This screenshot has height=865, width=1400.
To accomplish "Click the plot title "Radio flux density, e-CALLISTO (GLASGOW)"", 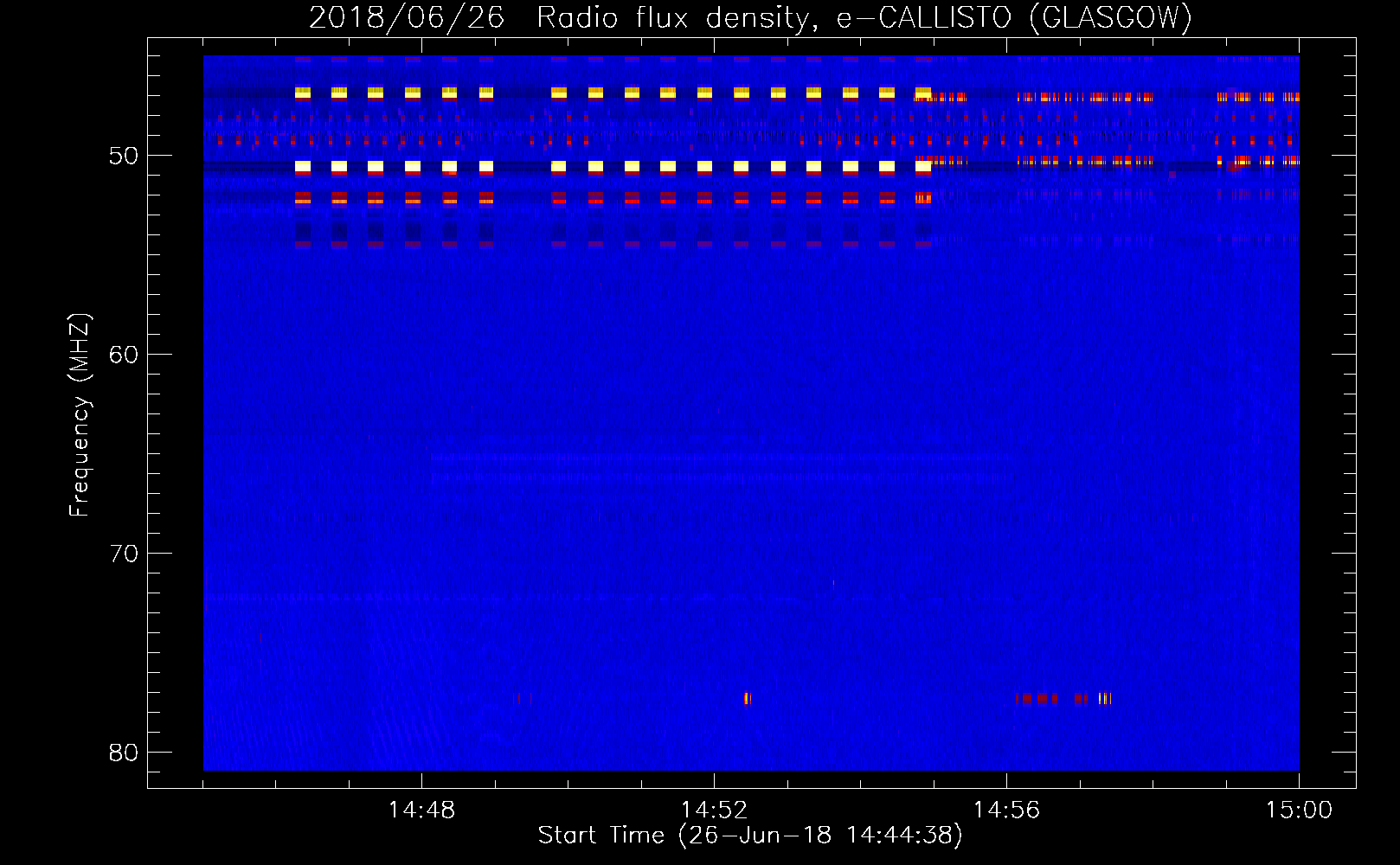I will tap(864, 17).
